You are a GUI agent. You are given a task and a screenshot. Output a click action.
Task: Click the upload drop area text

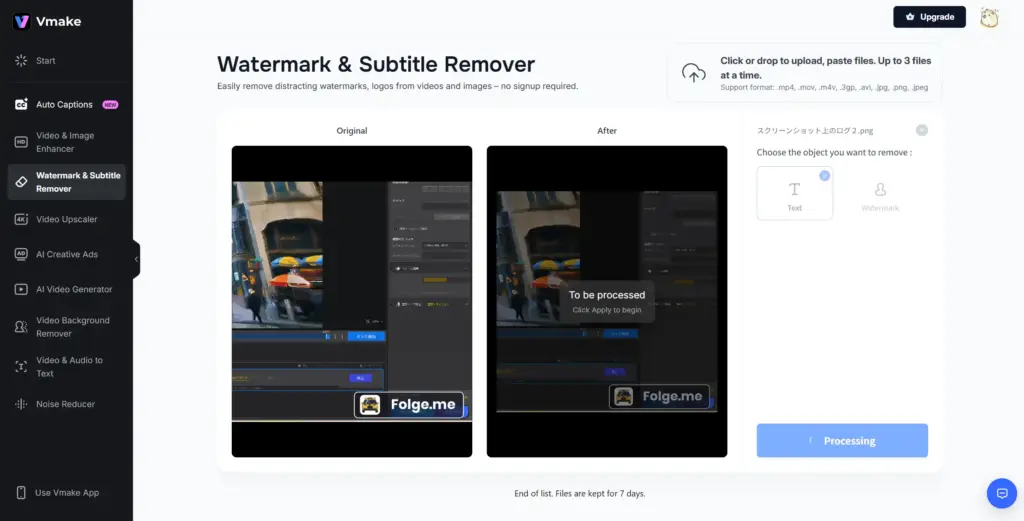tap(825, 67)
